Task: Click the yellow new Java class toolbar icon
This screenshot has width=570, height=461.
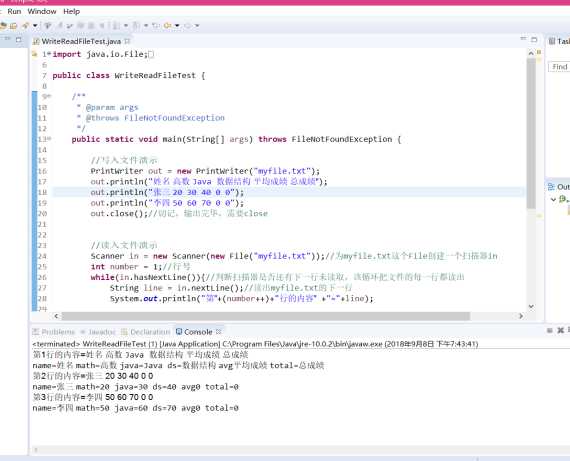Action: (x=168, y=25)
